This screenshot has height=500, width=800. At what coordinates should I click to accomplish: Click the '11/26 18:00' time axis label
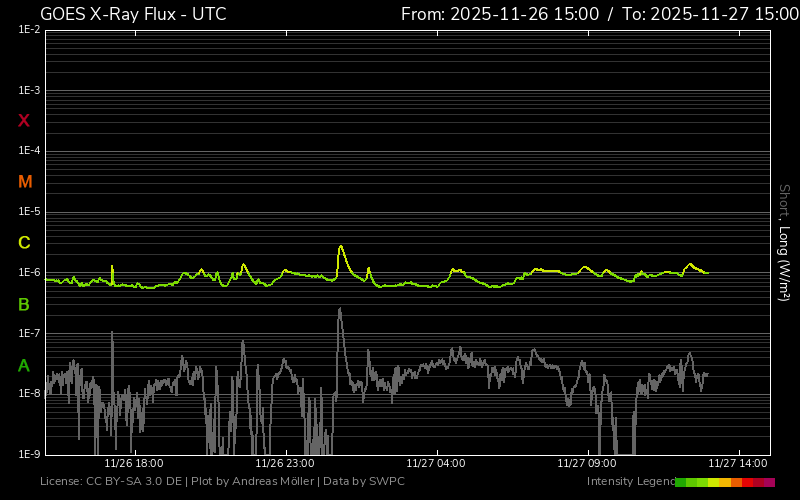[134, 463]
